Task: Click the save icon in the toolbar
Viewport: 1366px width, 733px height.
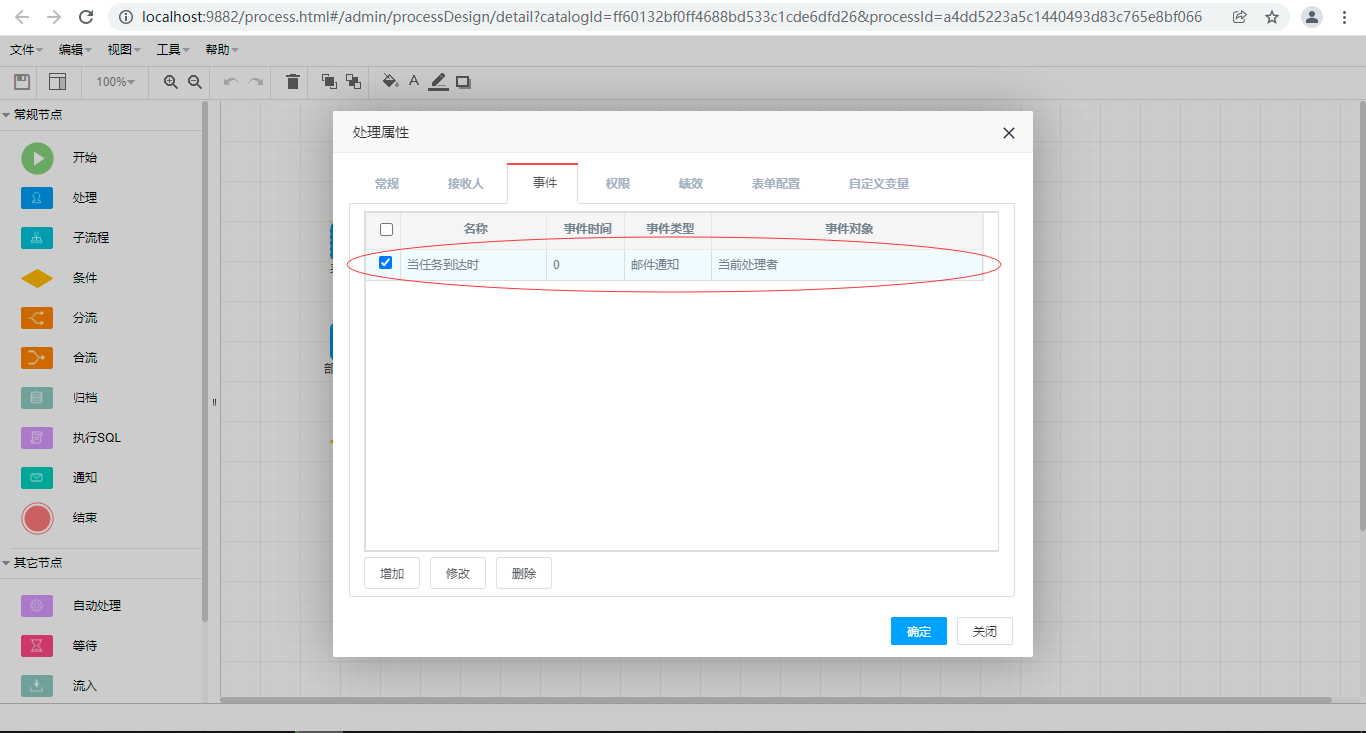Action: tap(21, 82)
